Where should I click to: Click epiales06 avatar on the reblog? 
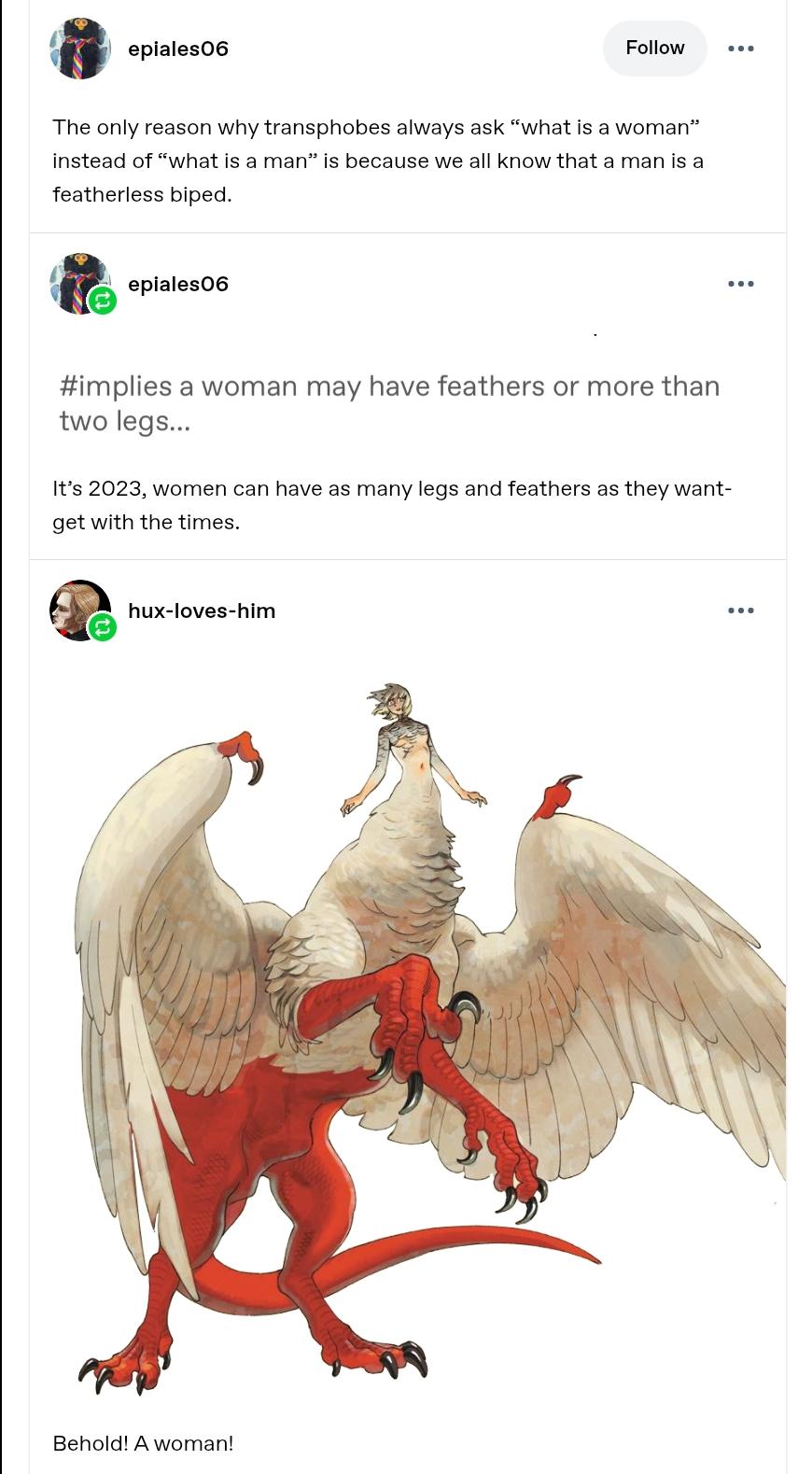(x=78, y=282)
